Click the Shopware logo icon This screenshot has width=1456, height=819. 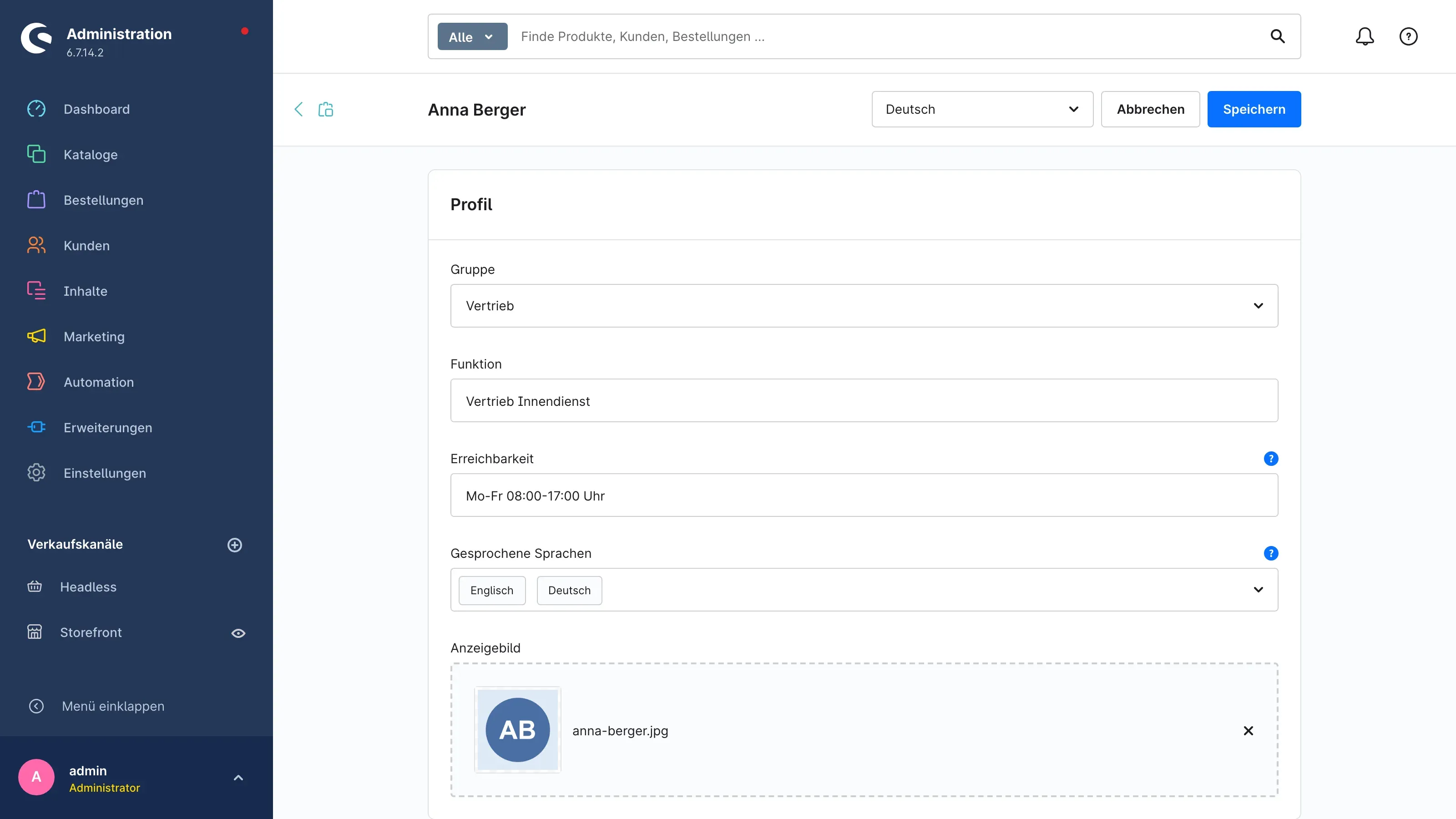click(x=36, y=38)
